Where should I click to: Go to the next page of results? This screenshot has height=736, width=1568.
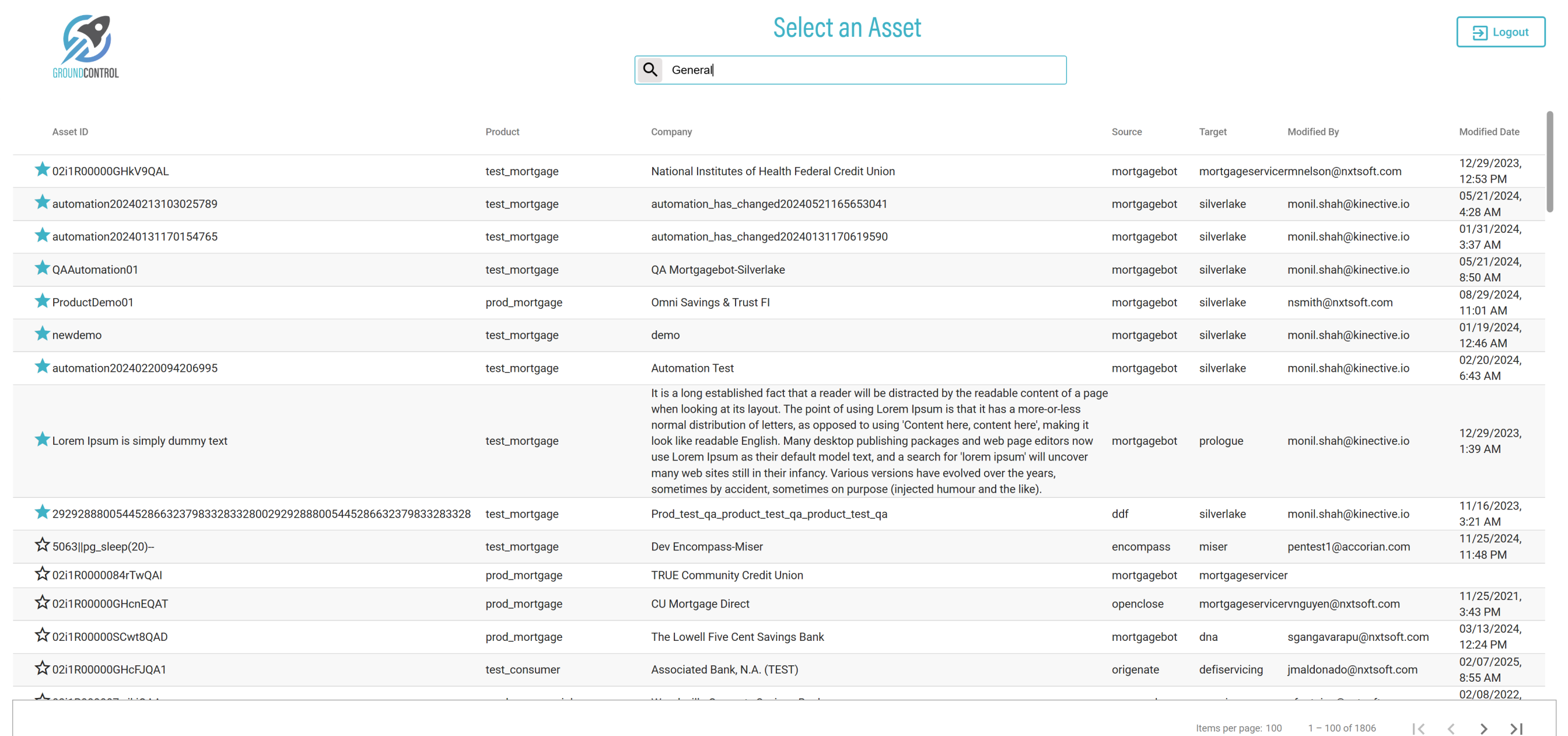(1483, 728)
